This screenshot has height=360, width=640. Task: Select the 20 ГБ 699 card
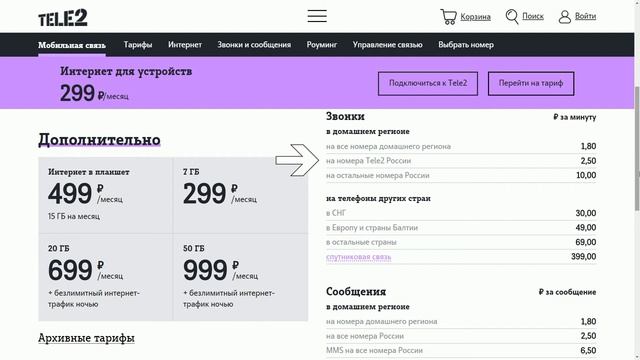pos(106,277)
